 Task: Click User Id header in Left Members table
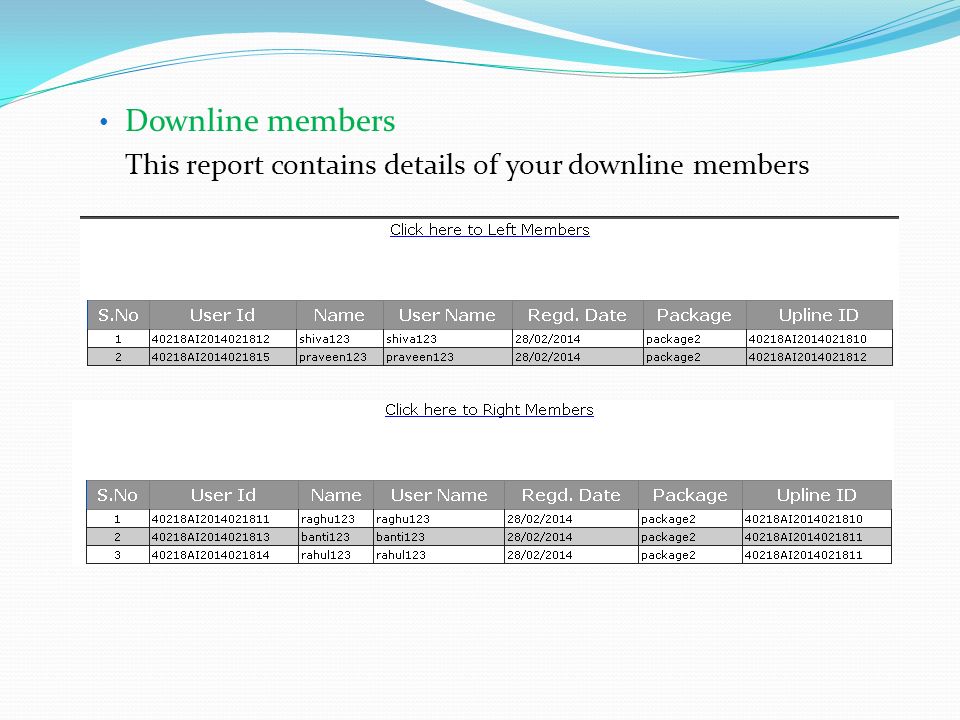(x=222, y=315)
